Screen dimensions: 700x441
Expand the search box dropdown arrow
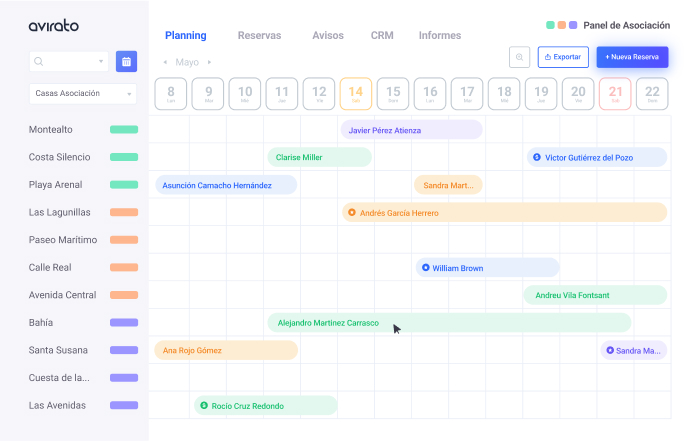point(101,62)
